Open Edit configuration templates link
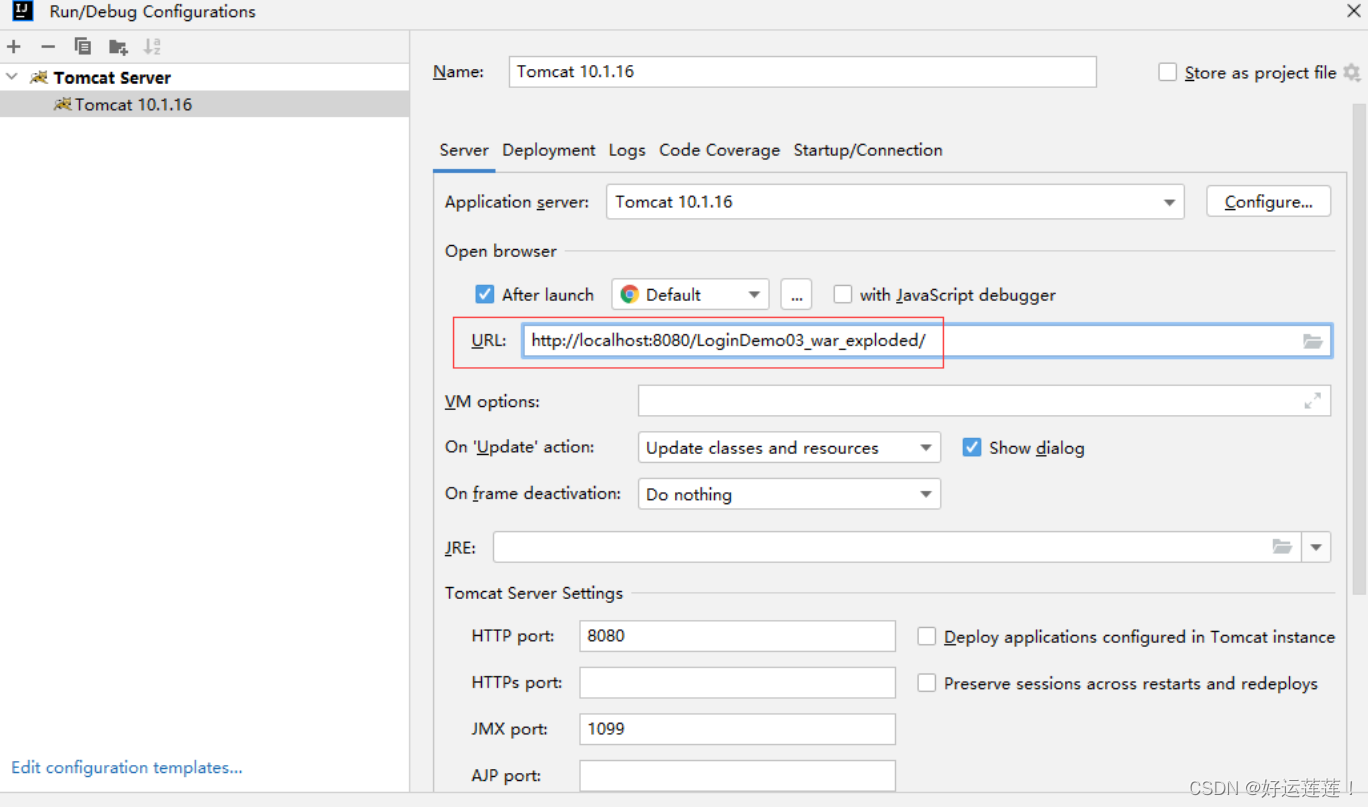The width and height of the screenshot is (1368, 807). pyautogui.click(x=127, y=768)
